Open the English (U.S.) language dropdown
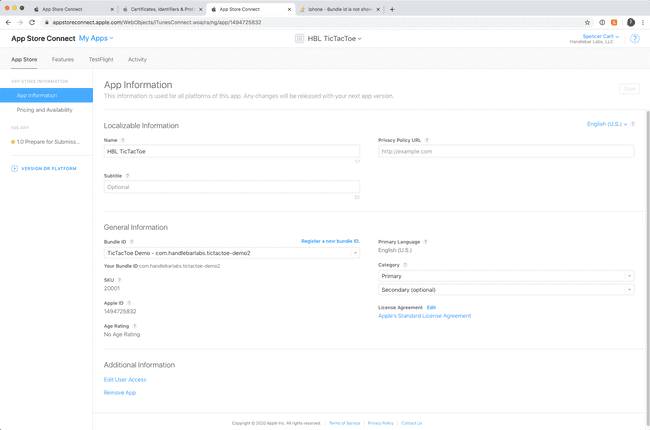 [607, 124]
